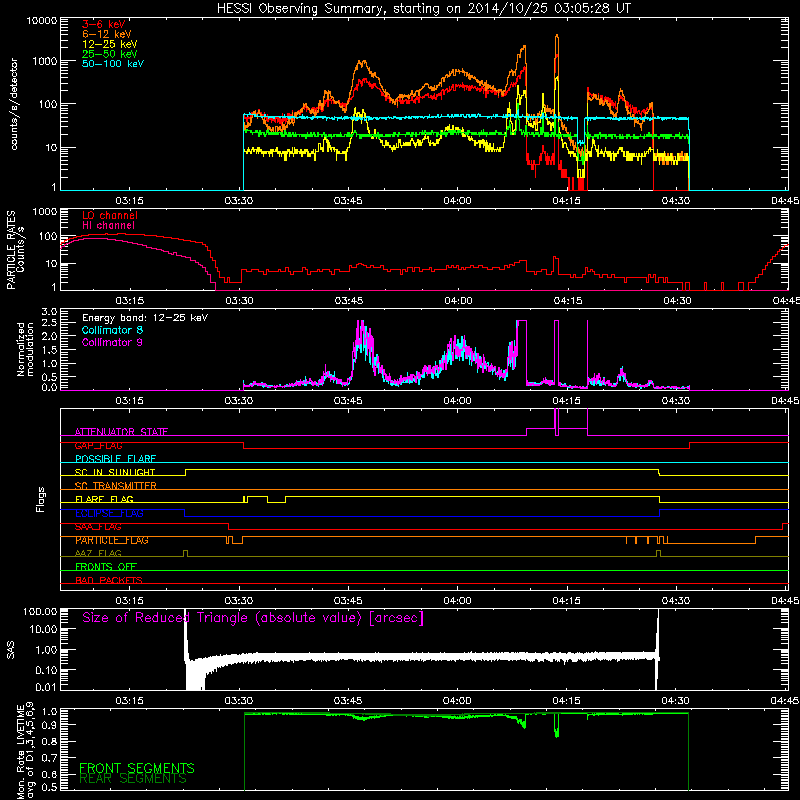The image size is (800, 800).
Task: Select the FRONT SEGMENTS legend label
Action: tap(137, 768)
